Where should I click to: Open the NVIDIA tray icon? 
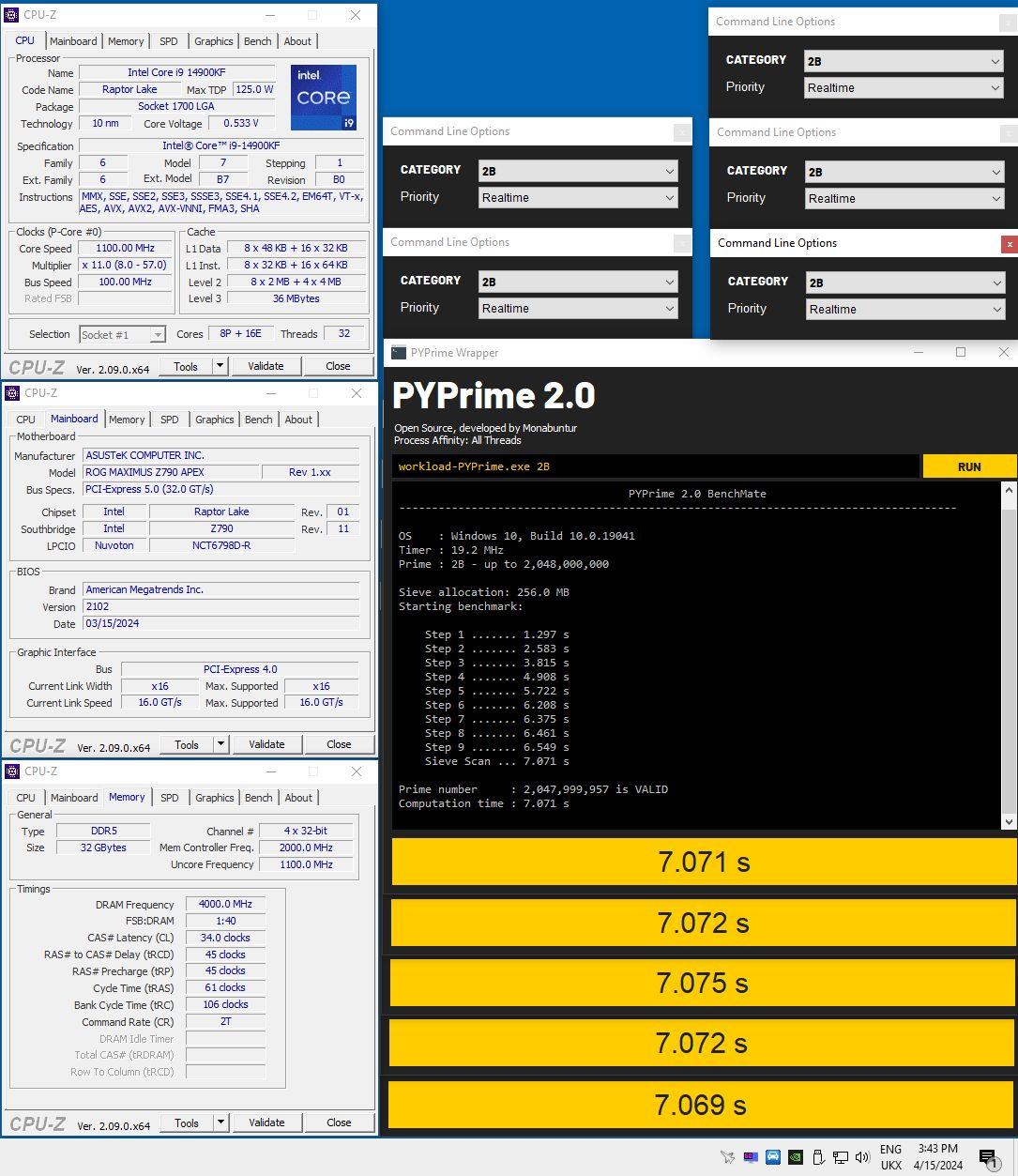coord(795,1157)
